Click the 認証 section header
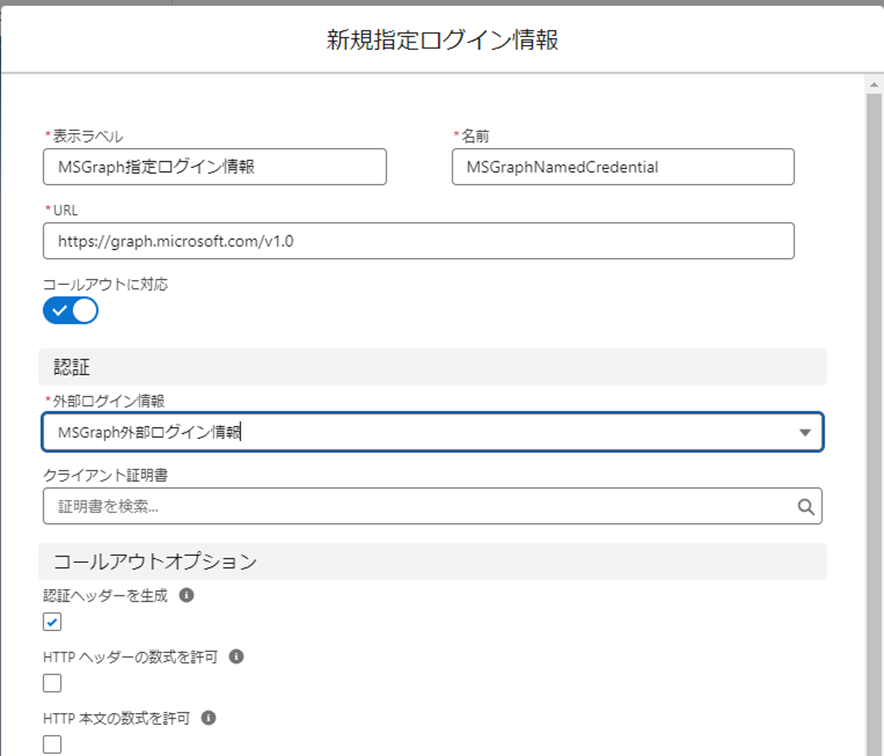This screenshot has height=756, width=884. 432,367
